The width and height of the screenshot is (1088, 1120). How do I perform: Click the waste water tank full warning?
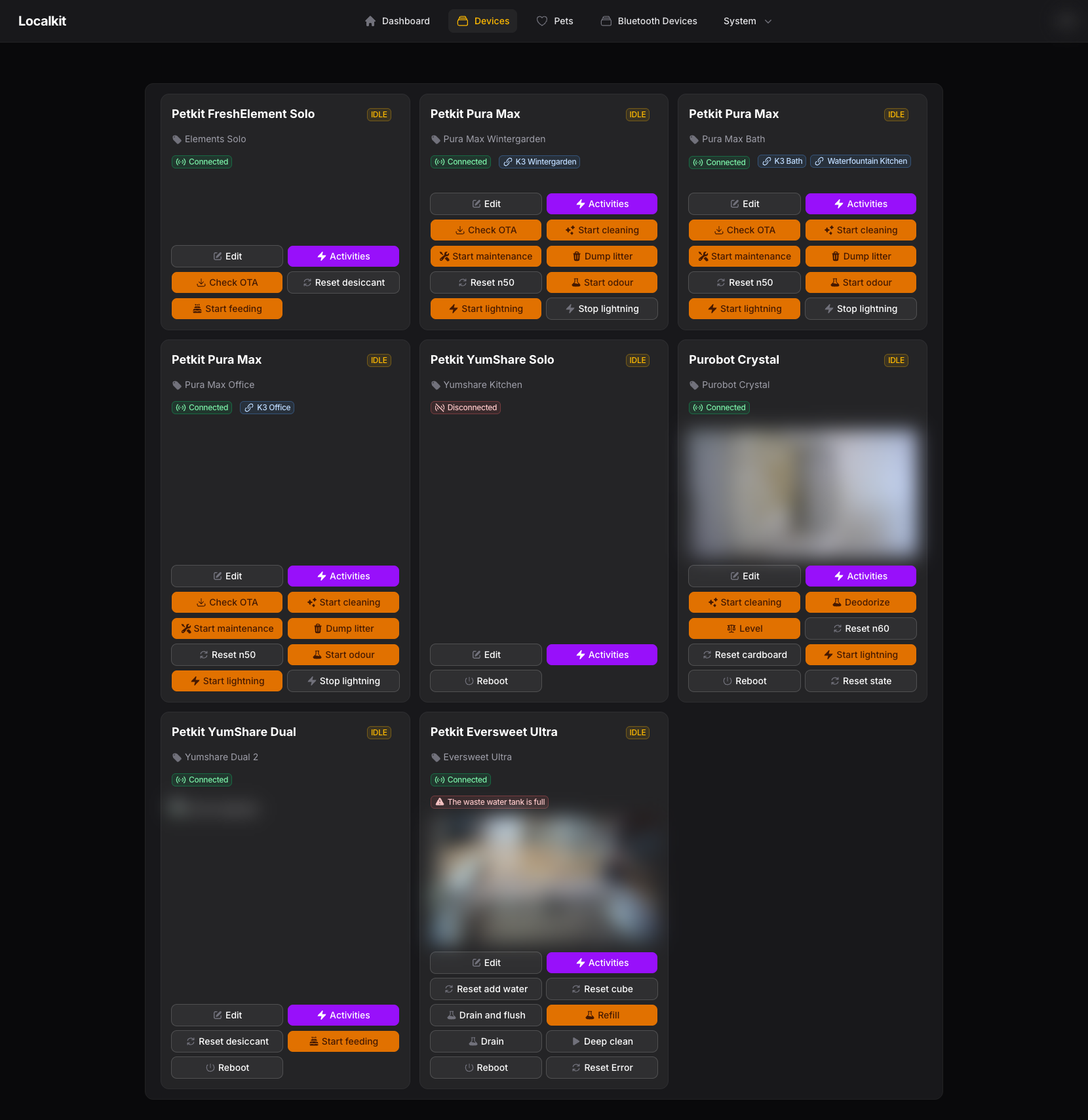click(x=490, y=802)
